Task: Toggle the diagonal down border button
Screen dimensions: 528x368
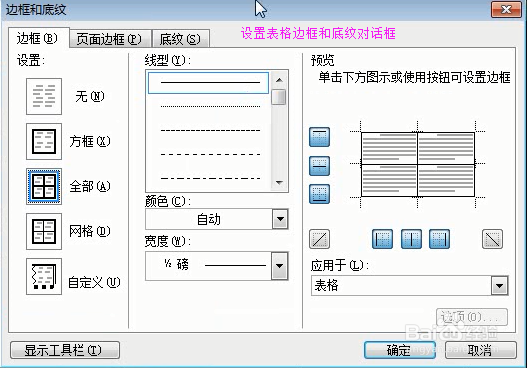Action: point(492,239)
